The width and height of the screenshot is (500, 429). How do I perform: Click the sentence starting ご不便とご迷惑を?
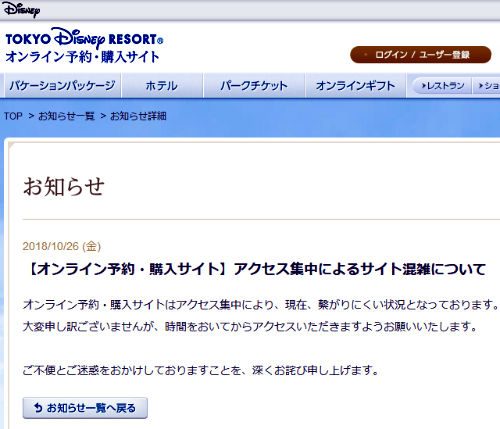pyautogui.click(x=201, y=370)
